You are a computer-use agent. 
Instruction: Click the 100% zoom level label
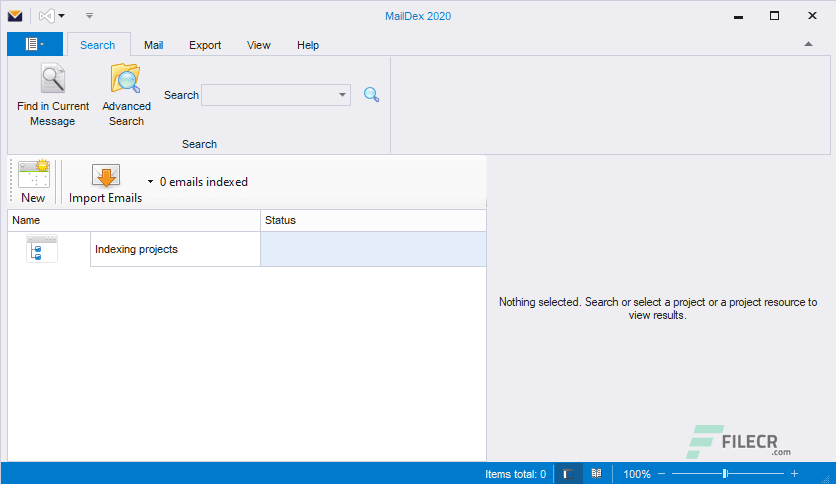click(637, 474)
